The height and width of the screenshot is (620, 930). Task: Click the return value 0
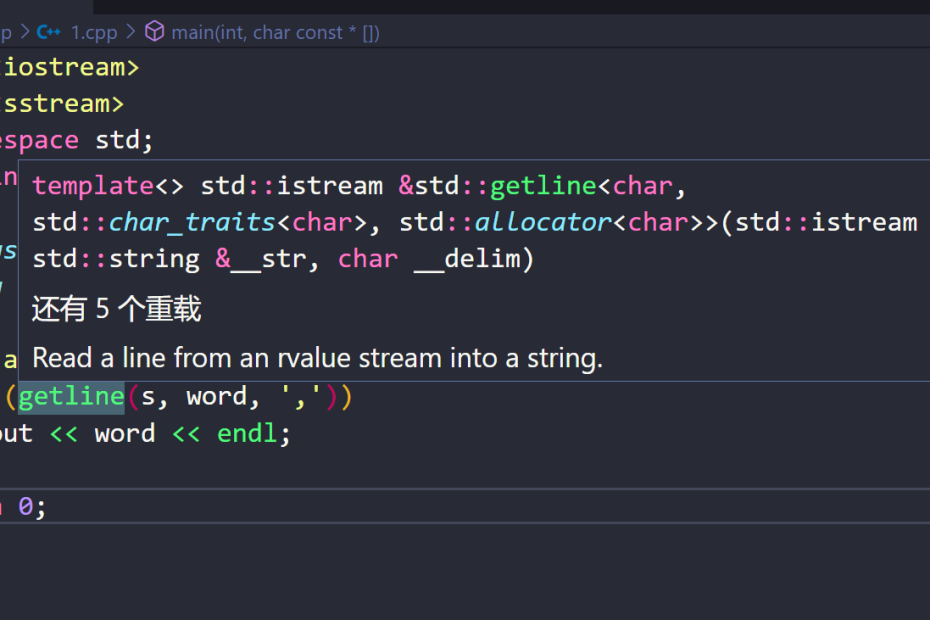tap(25, 507)
